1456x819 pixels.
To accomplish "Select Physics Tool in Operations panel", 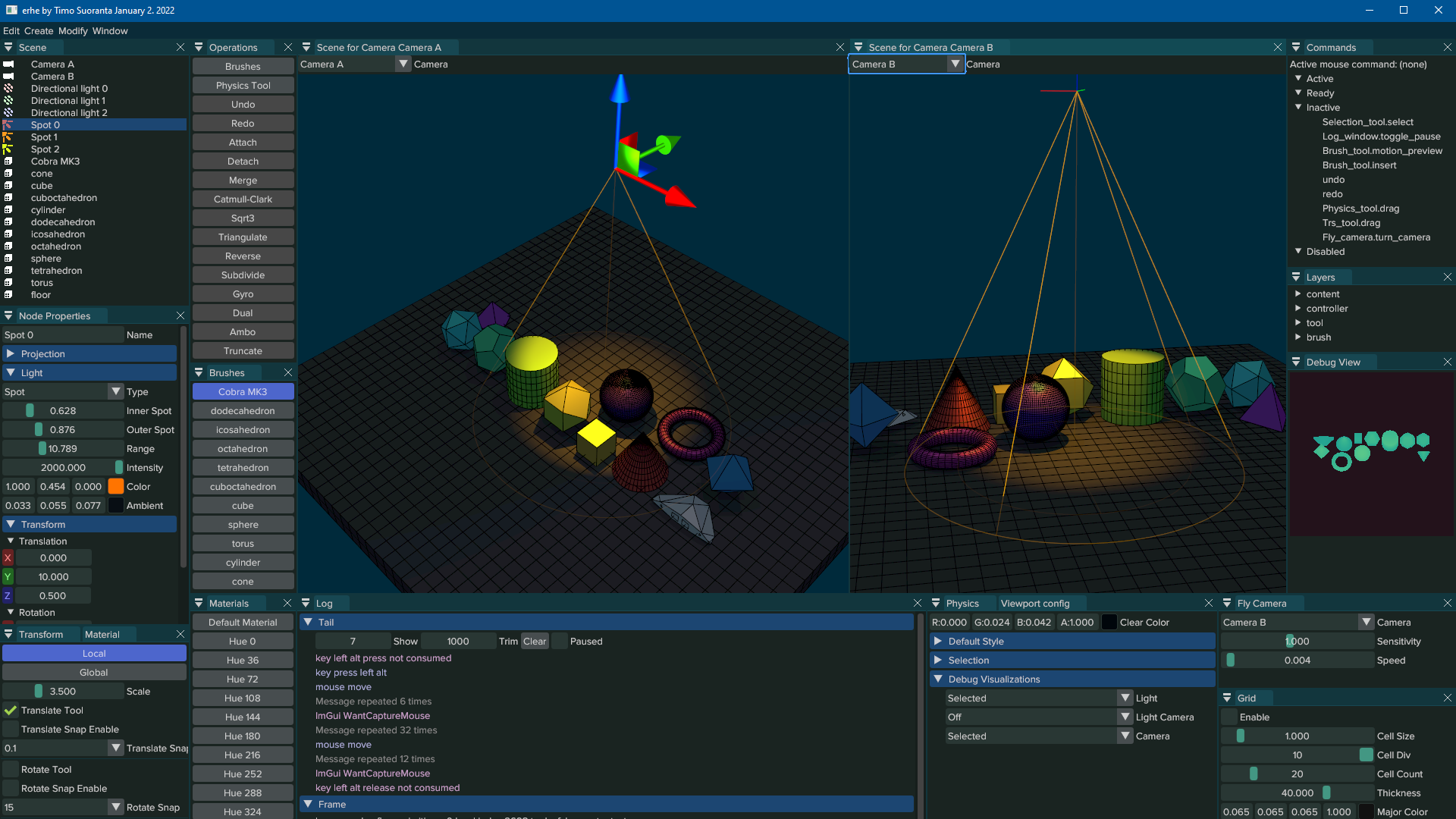I will coord(242,85).
